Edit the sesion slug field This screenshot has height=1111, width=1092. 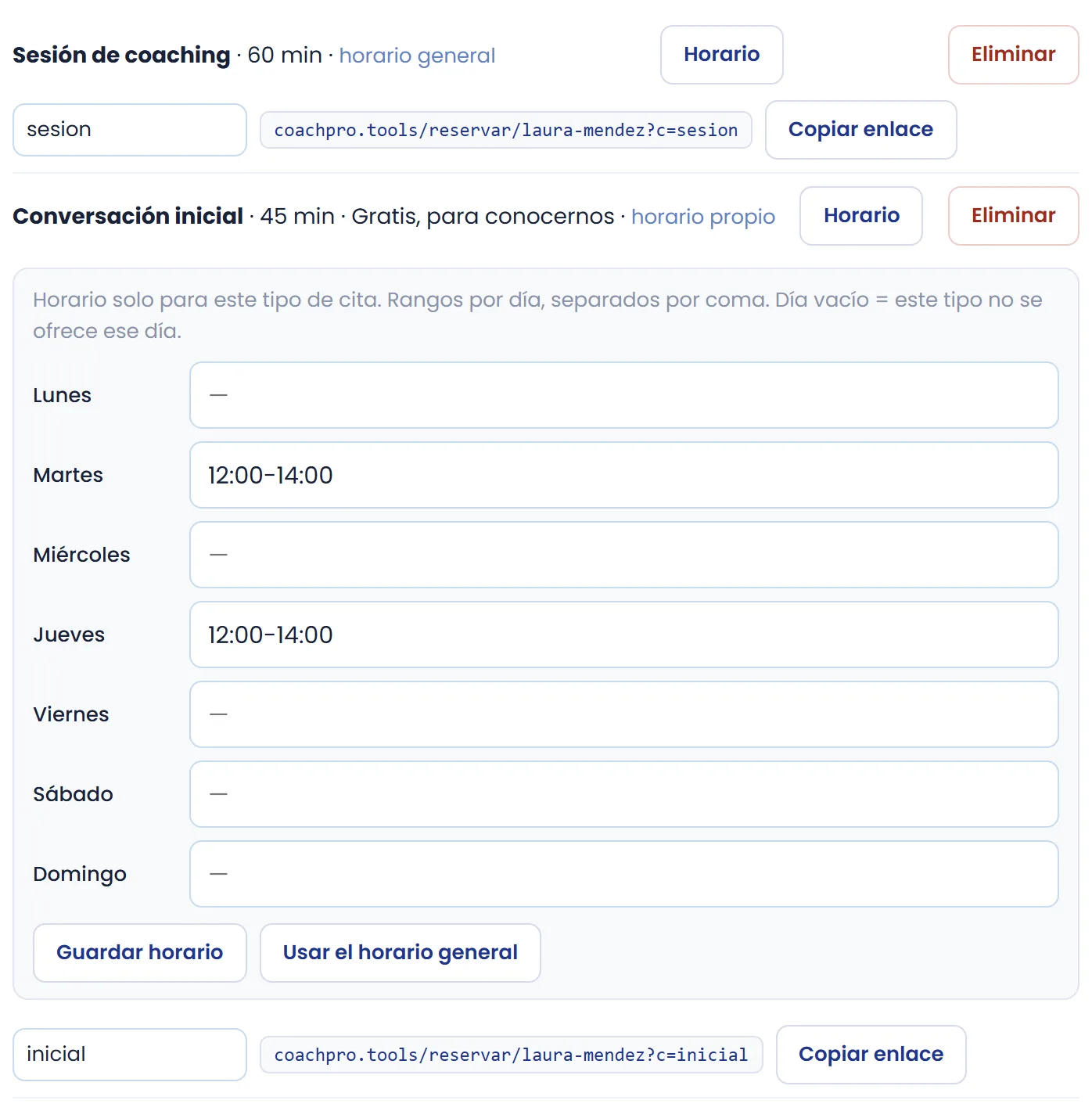click(130, 130)
